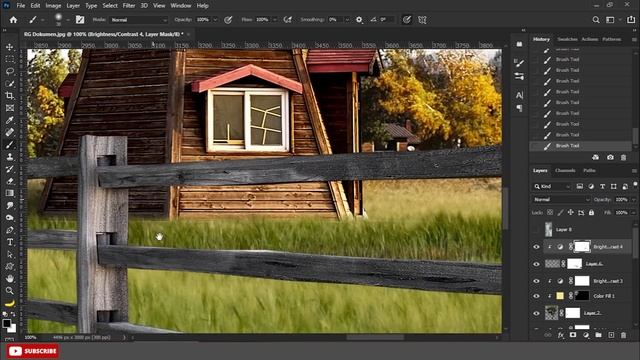Screen dimensions: 640x360
Task: Switch to the Swatches tab
Action: pos(567,39)
